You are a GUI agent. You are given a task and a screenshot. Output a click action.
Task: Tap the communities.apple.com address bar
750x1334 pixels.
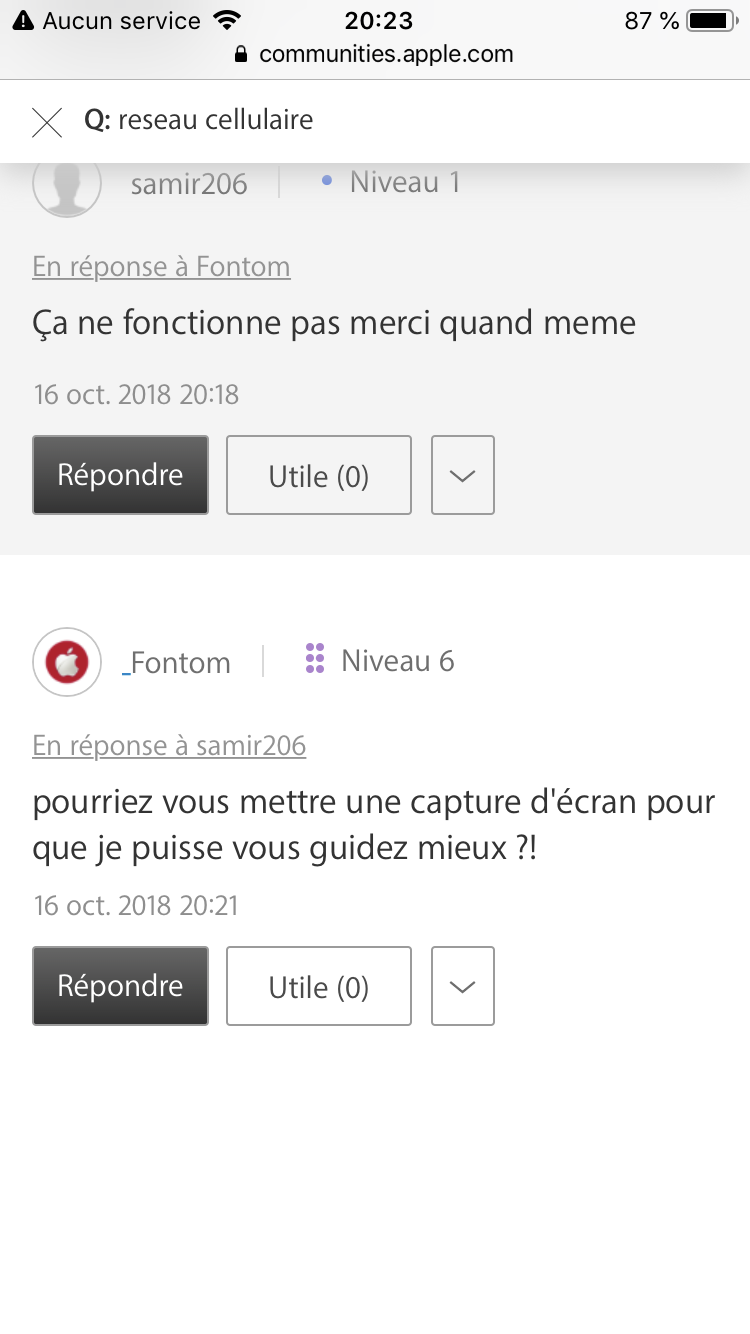click(385, 54)
